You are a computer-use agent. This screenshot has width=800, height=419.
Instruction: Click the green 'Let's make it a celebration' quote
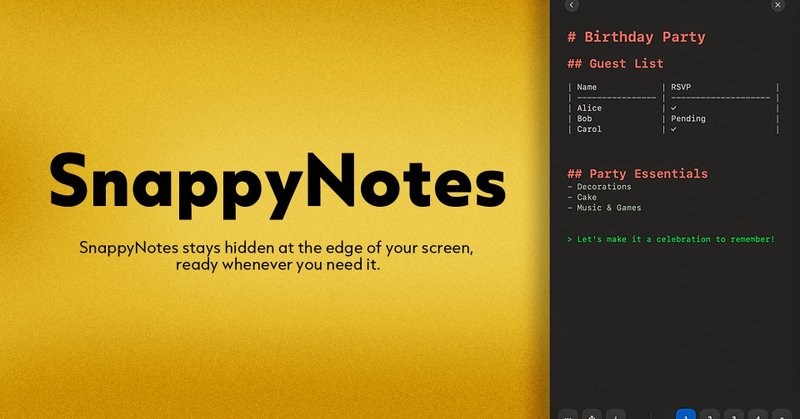pyautogui.click(x=671, y=239)
